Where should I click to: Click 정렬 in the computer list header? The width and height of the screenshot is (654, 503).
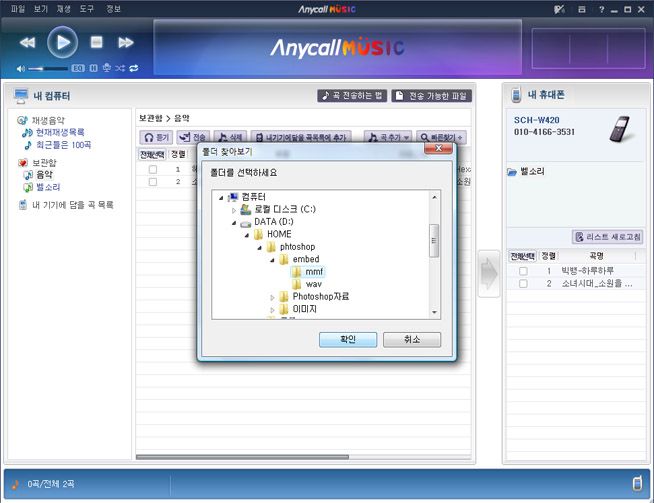(178, 155)
